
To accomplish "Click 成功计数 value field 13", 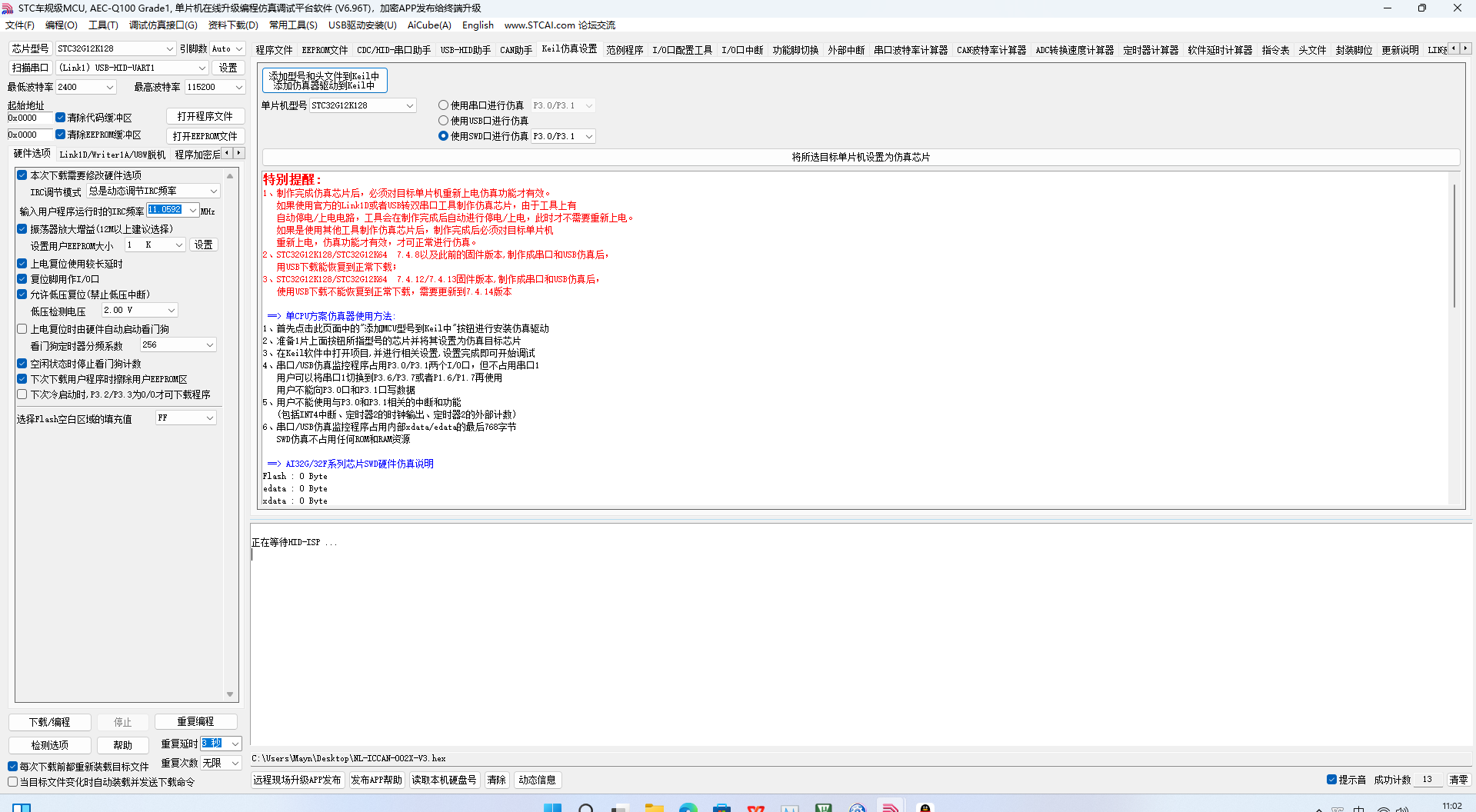I will [x=1428, y=780].
